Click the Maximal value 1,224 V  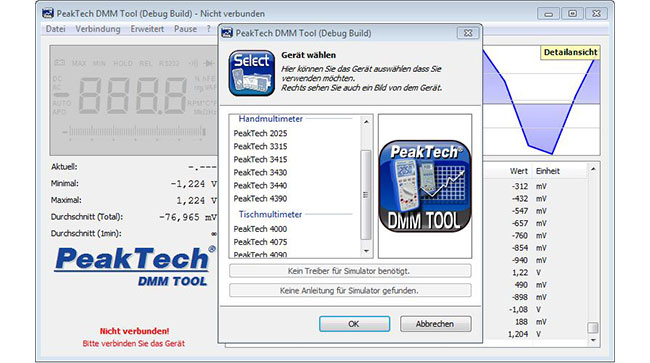(196, 201)
